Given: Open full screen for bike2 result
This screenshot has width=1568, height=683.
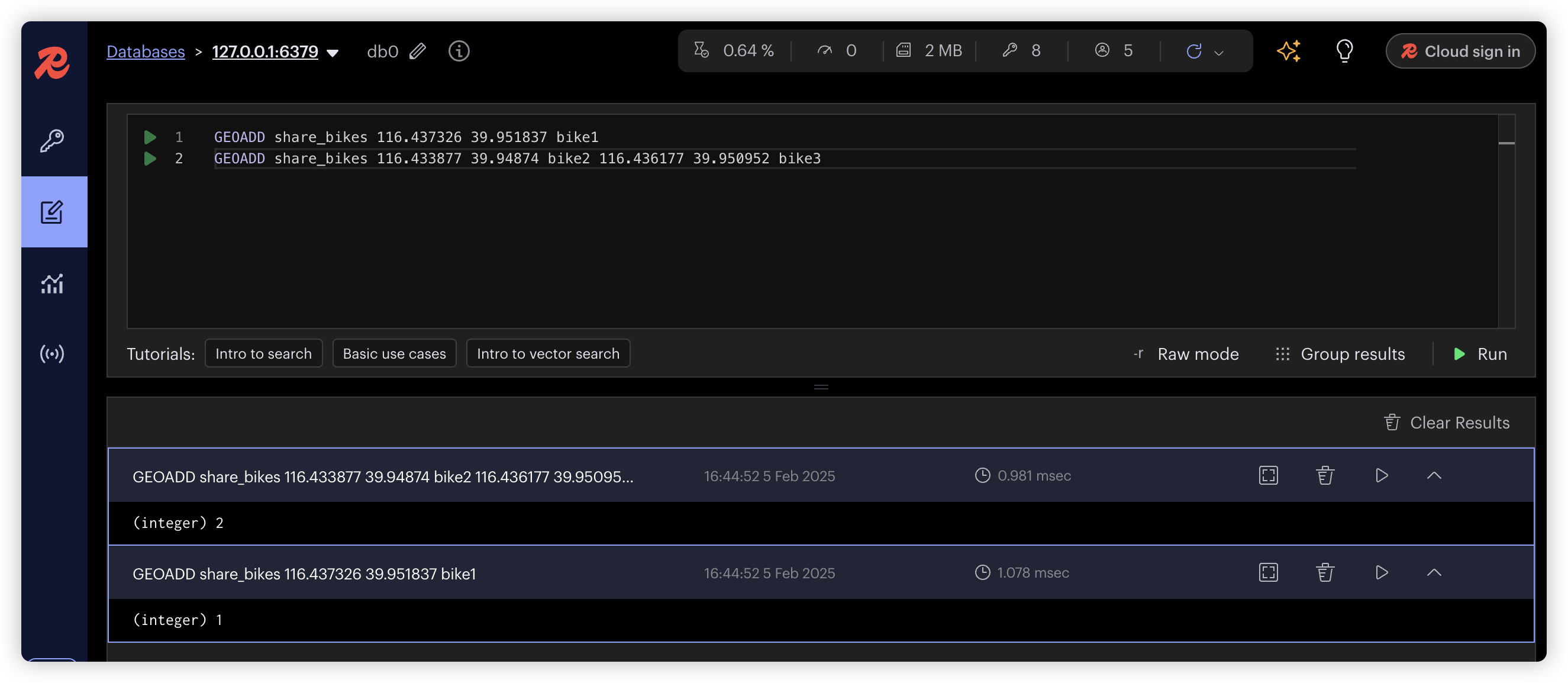Looking at the screenshot, I should pyautogui.click(x=1269, y=475).
